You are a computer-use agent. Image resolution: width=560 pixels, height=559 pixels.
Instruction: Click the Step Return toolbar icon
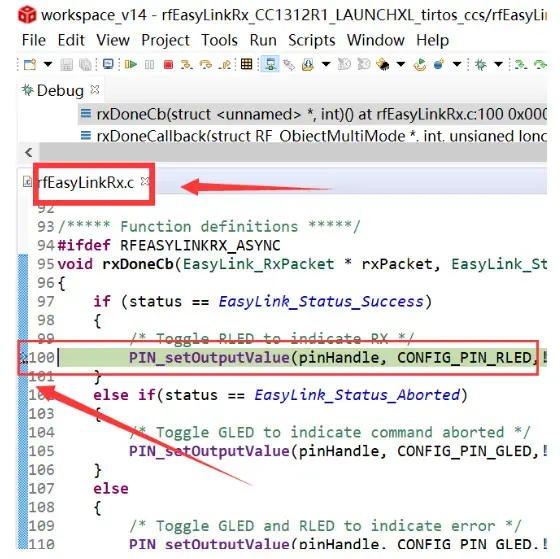225,65
